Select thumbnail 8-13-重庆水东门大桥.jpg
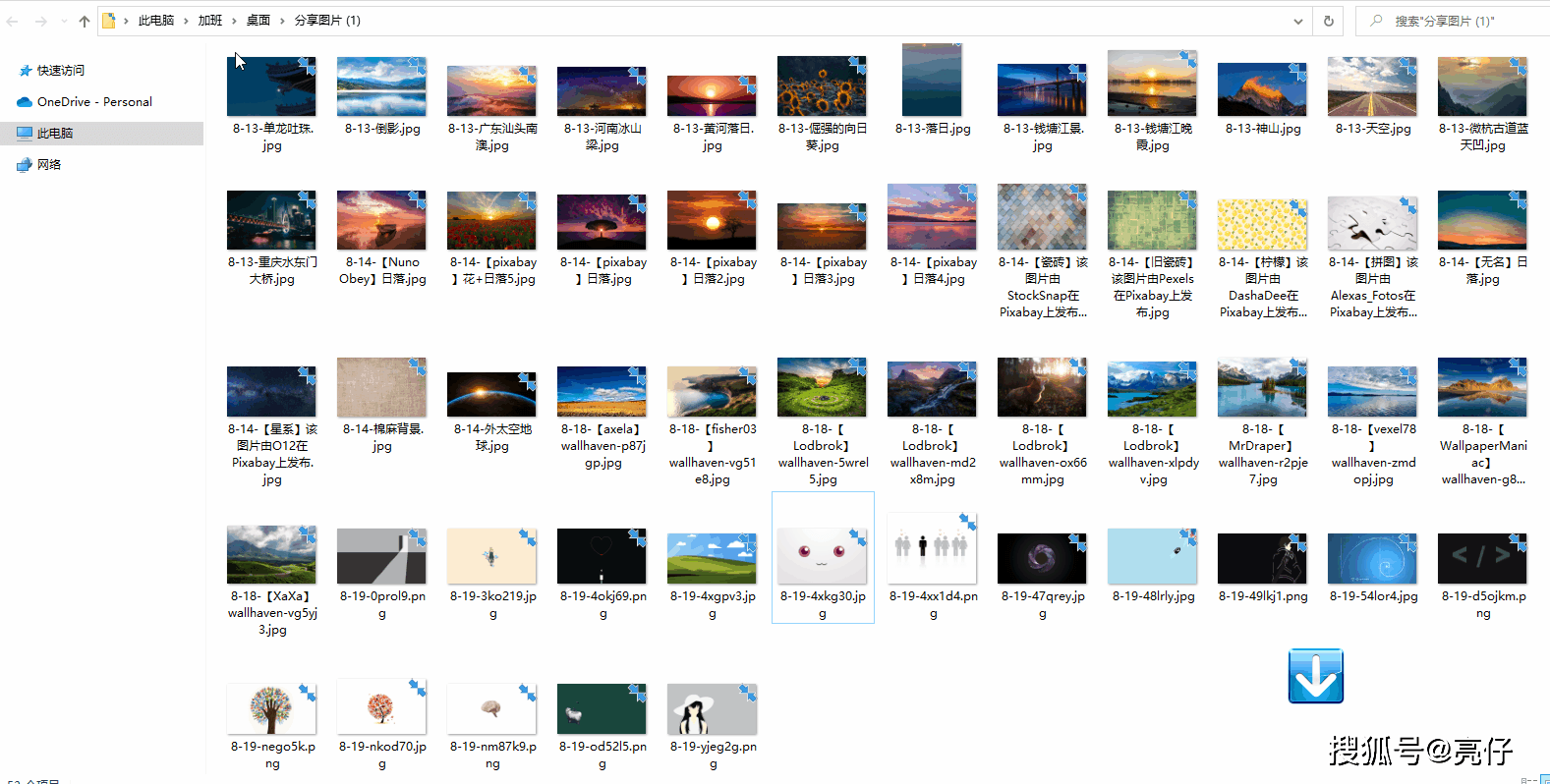Image resolution: width=1550 pixels, height=784 pixels. click(271, 220)
